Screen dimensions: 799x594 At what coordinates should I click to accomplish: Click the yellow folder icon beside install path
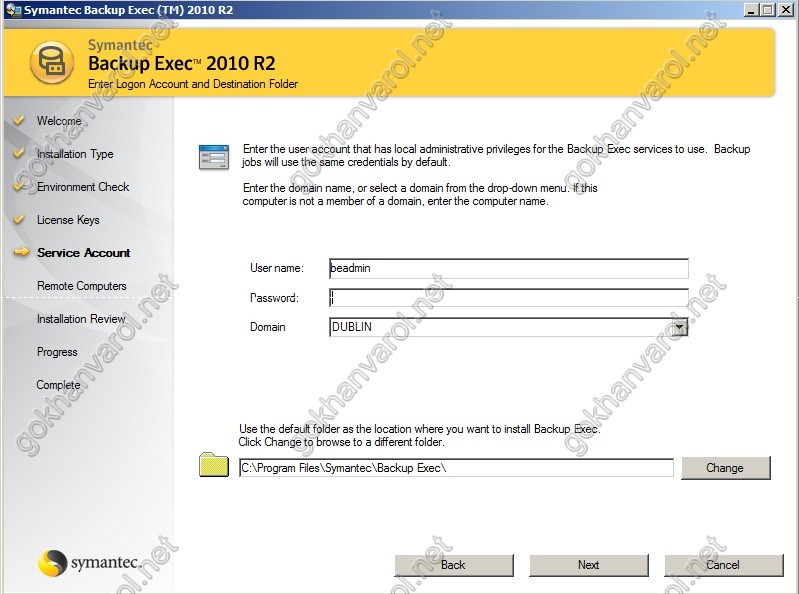point(214,466)
